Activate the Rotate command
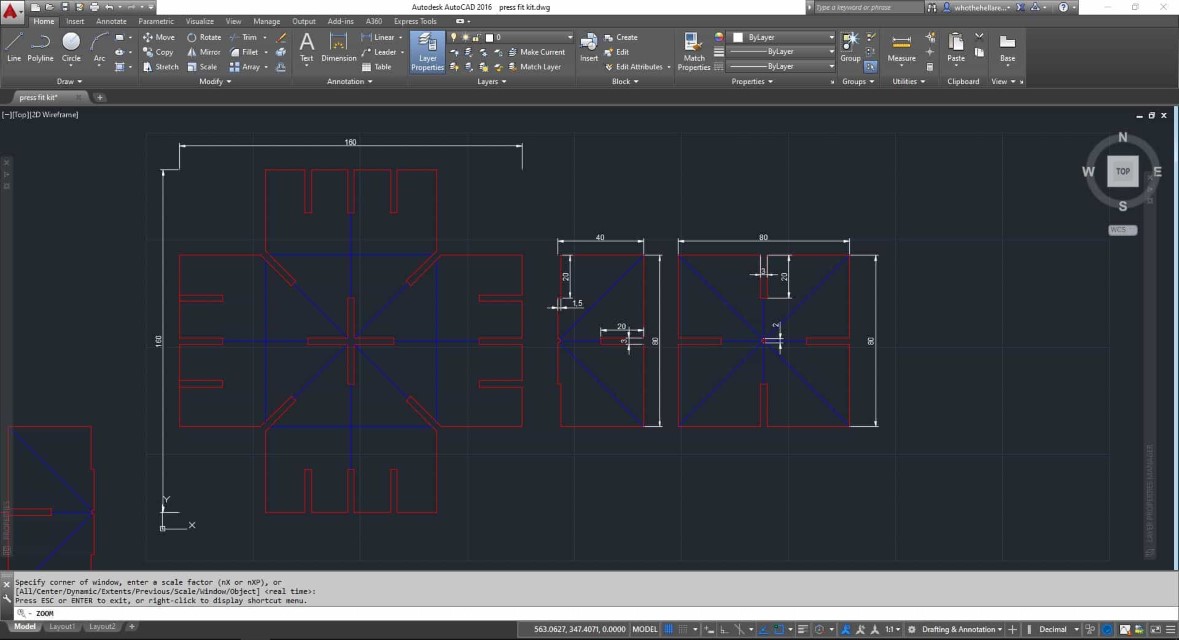The height and width of the screenshot is (640, 1179). pyautogui.click(x=204, y=37)
